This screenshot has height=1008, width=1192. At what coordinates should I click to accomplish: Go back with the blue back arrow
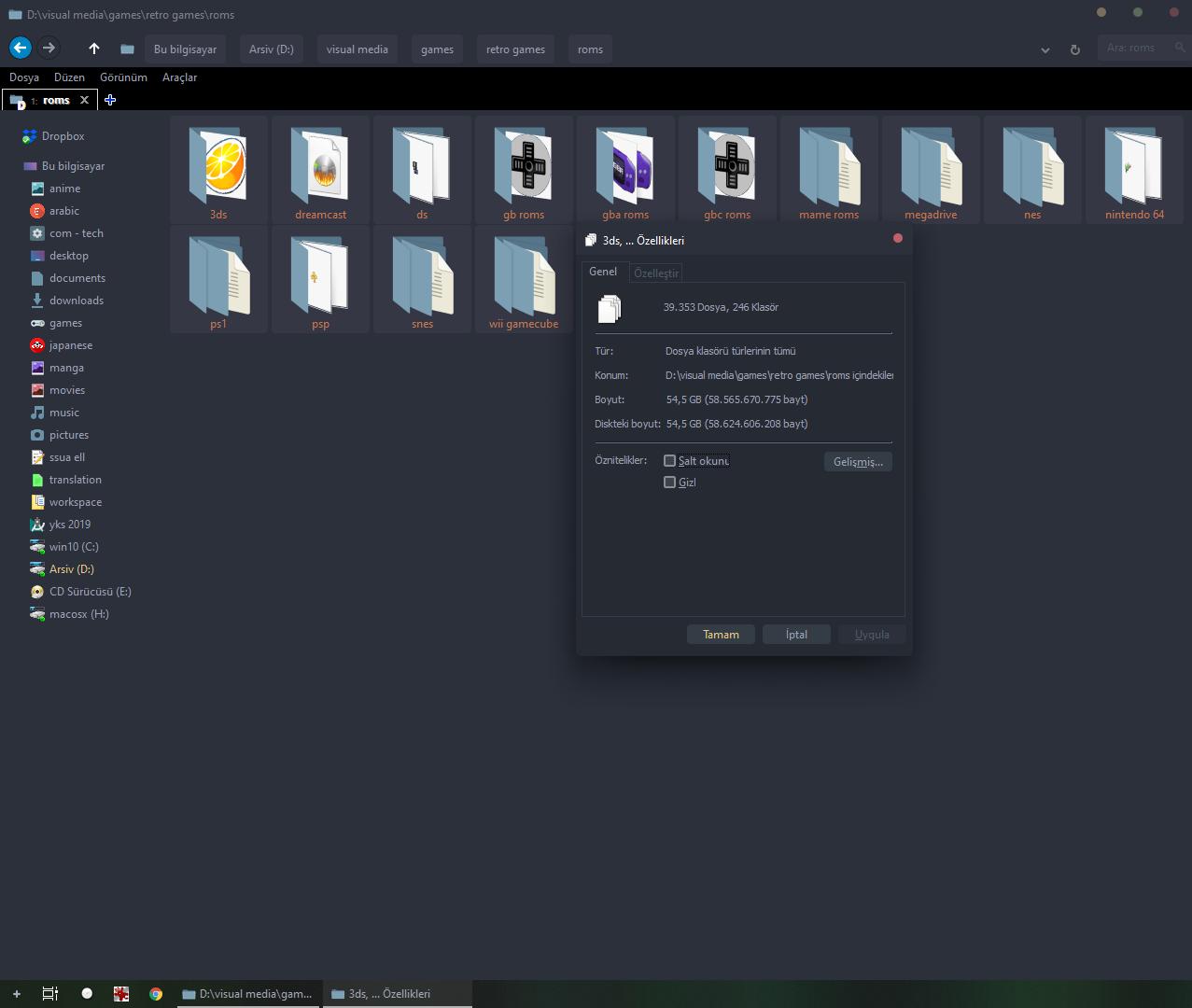pyautogui.click(x=20, y=48)
